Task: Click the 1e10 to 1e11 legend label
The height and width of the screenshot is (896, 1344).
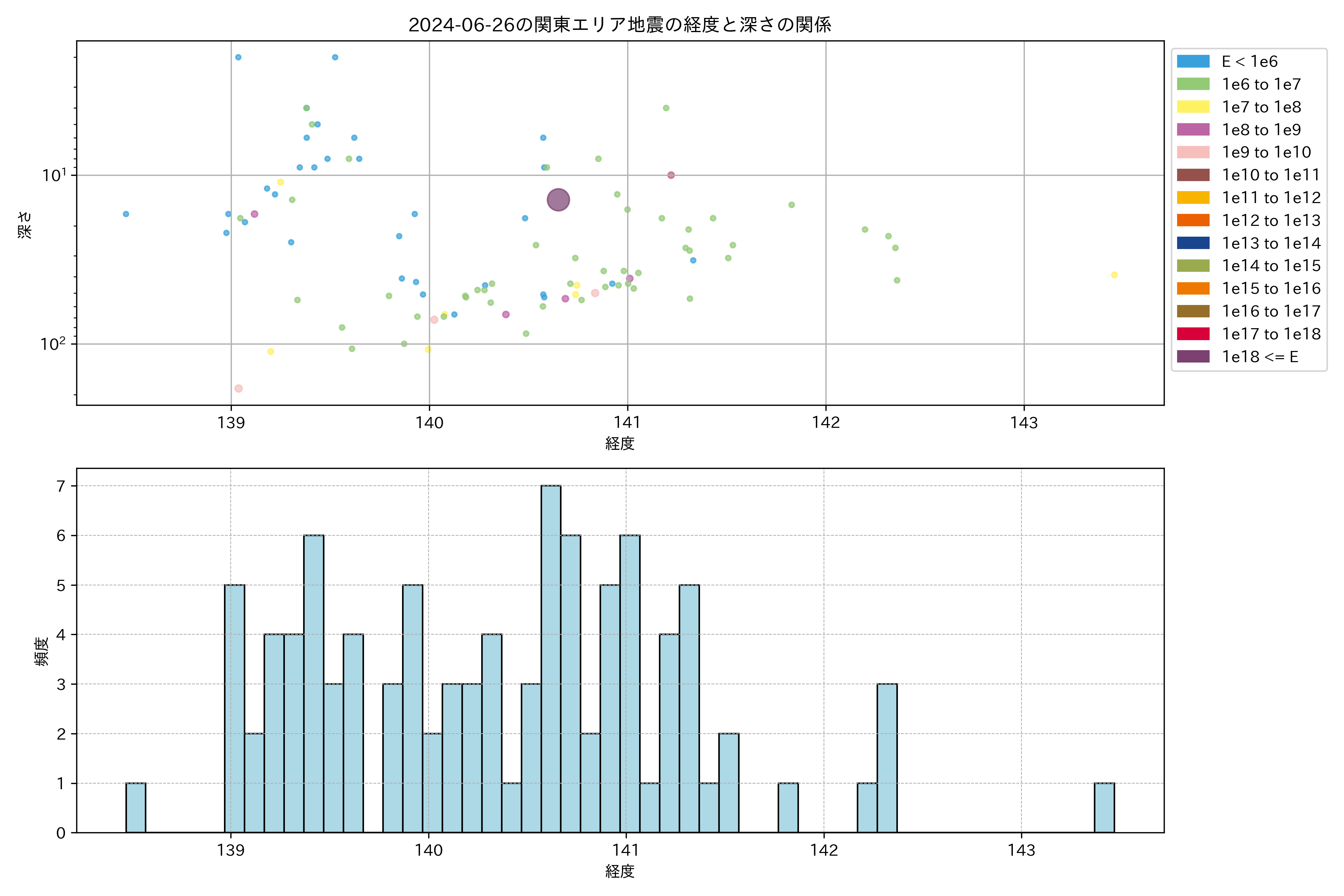Action: 1271,175
